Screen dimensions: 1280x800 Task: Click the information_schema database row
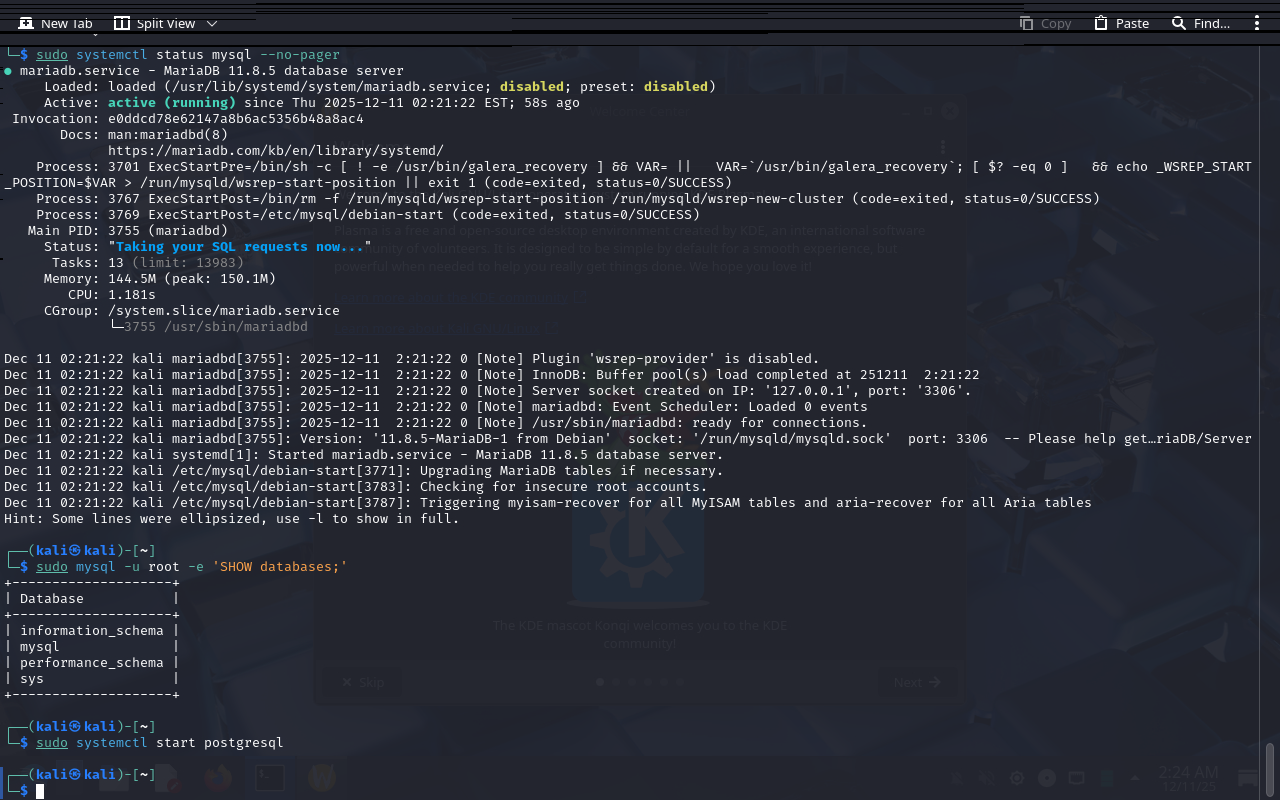click(91, 630)
